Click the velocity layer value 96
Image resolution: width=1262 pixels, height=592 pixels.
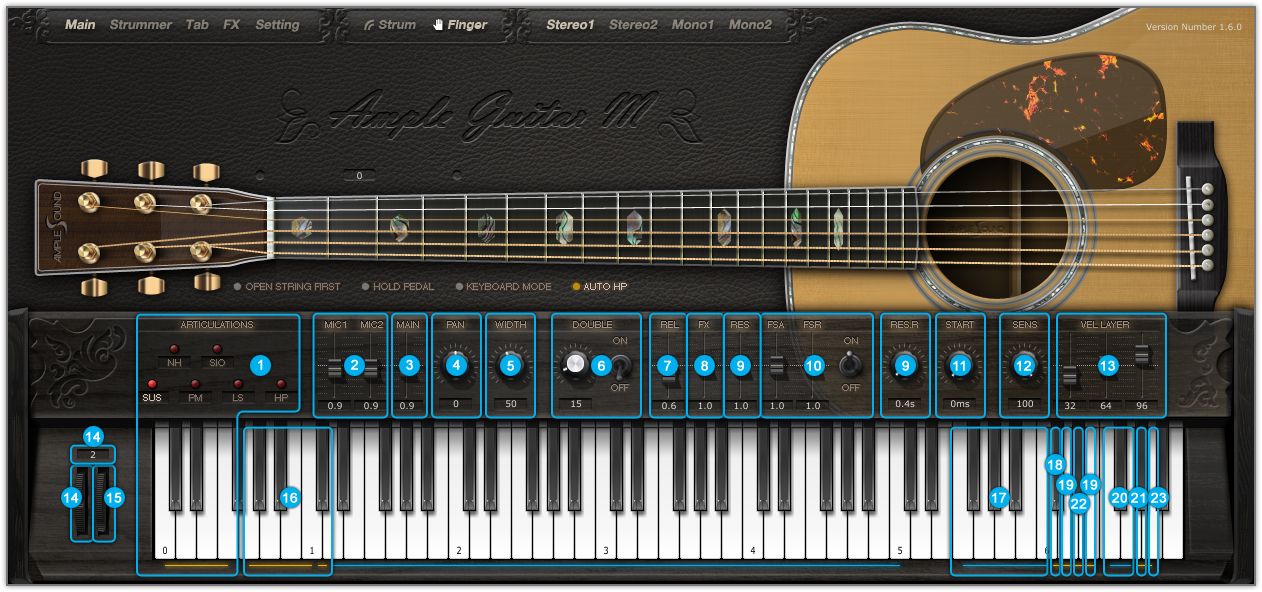1142,405
